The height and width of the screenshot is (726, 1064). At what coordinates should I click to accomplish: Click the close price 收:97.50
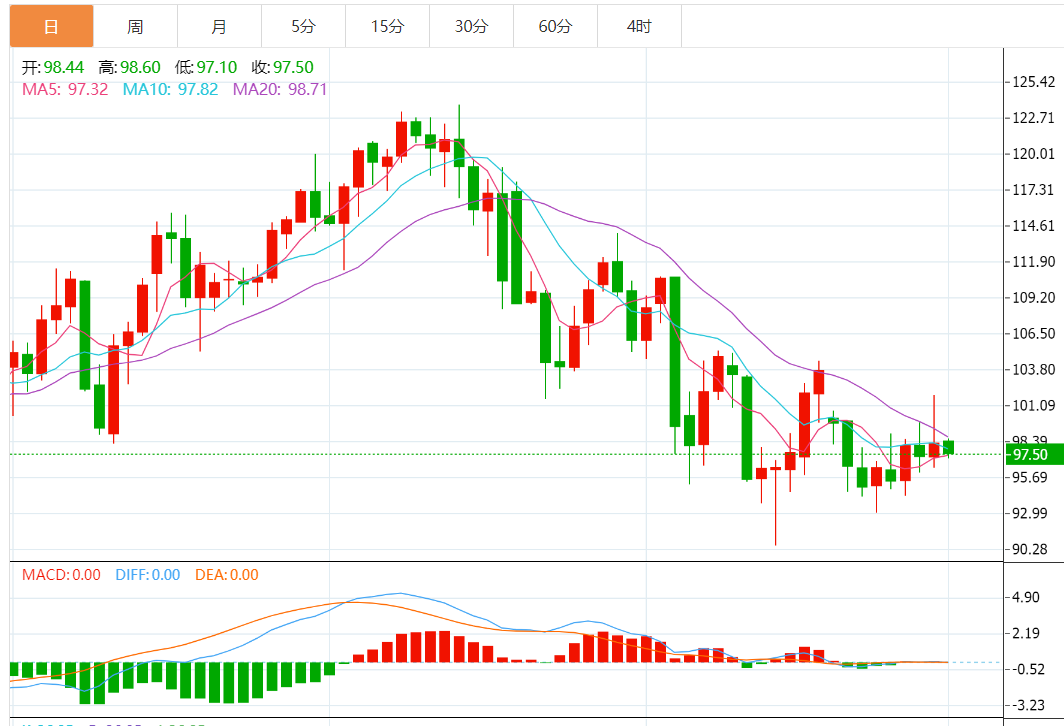click(283, 67)
